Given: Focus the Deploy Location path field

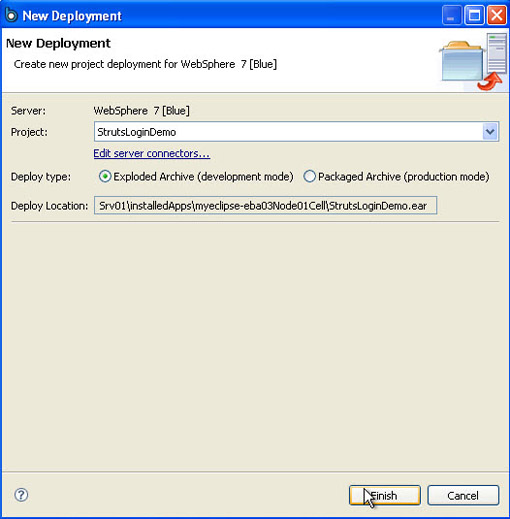Looking at the screenshot, I should point(265,205).
